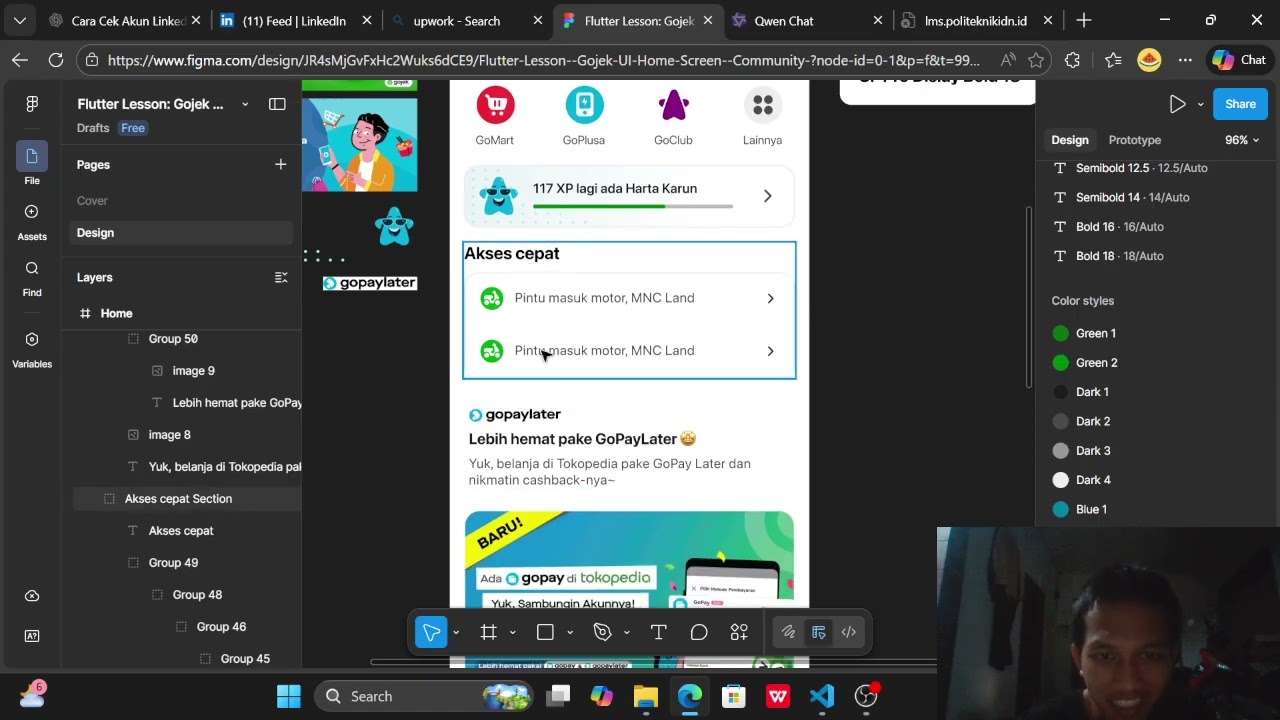Open the Copilot Chat button
This screenshot has width=1280, height=720.
click(1239, 60)
